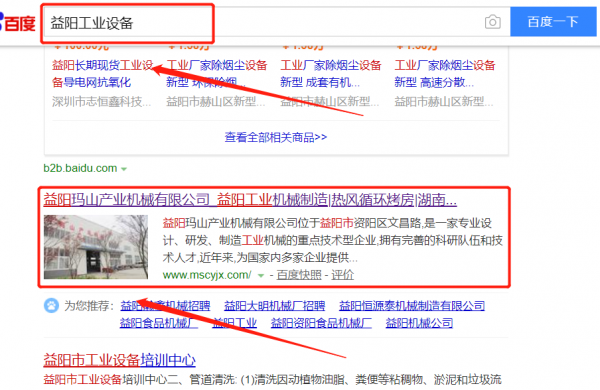This screenshot has width=600, height=390.
Task: Open 益阳市工业设备培训中心 result title
Action: [119, 360]
